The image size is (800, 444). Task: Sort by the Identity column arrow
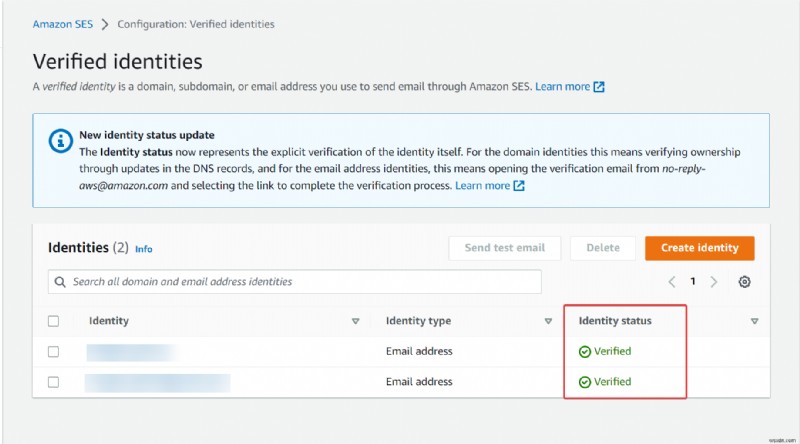(x=356, y=321)
